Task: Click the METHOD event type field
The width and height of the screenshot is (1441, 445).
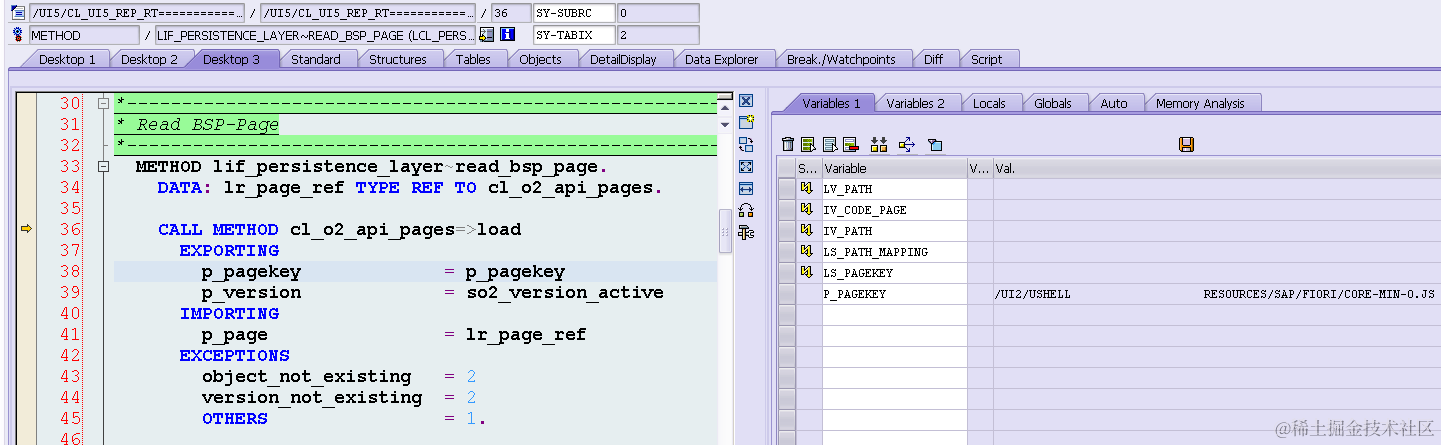Action: [x=84, y=36]
